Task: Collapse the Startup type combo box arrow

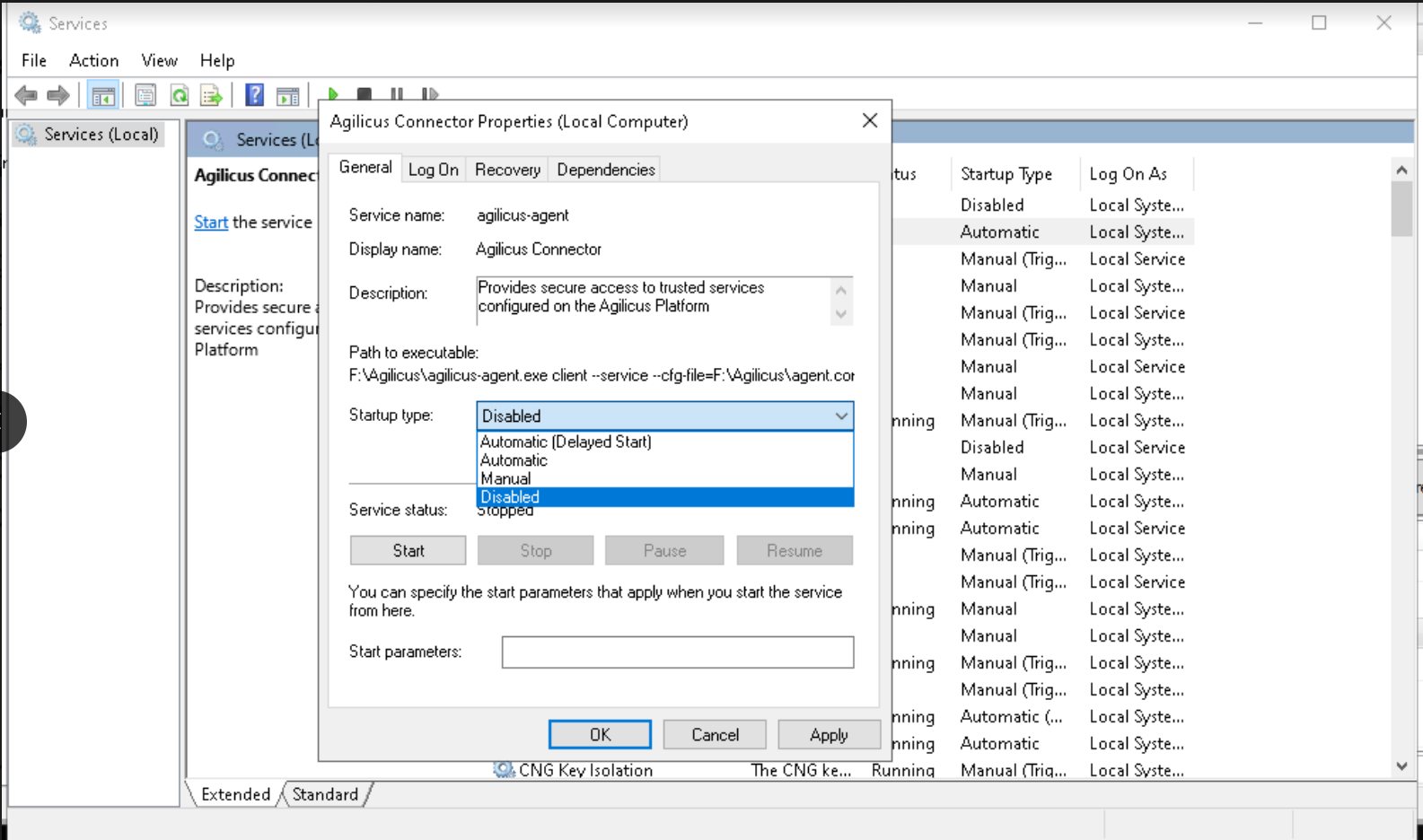Action: (x=840, y=416)
